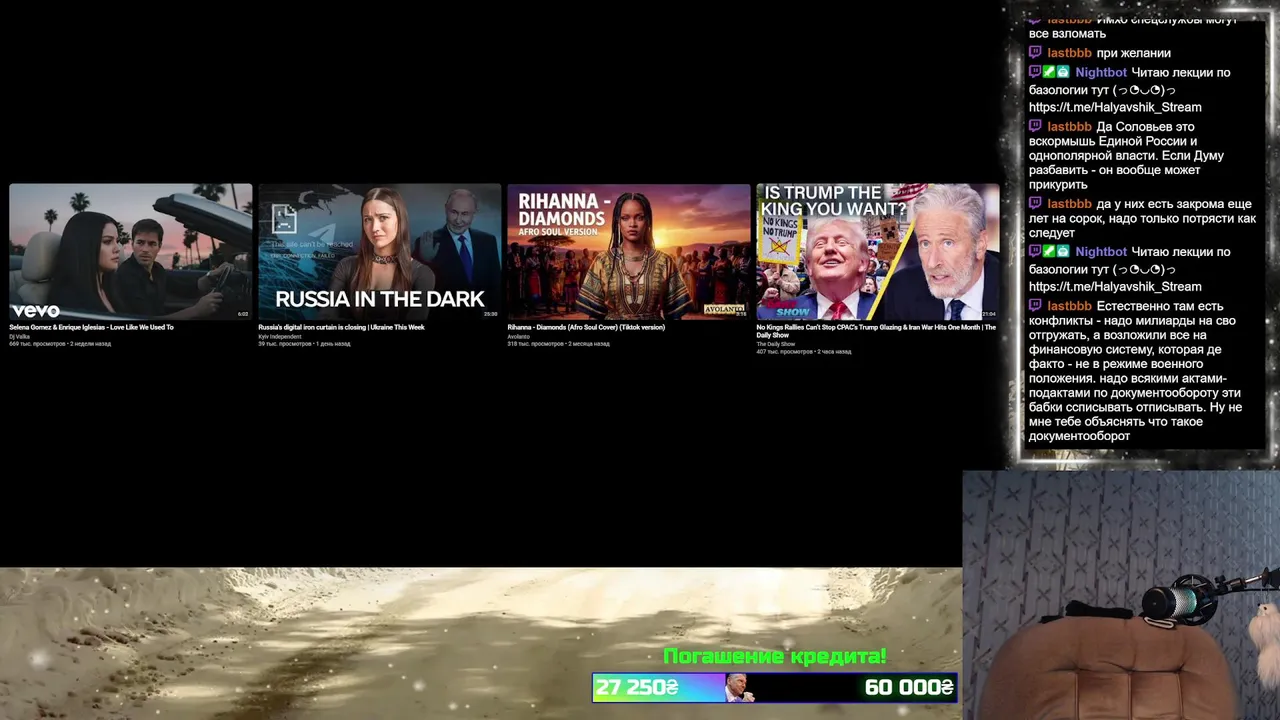Click the '27 250₴' collected amount
Viewport: 1280px width, 720px height.
pos(637,687)
